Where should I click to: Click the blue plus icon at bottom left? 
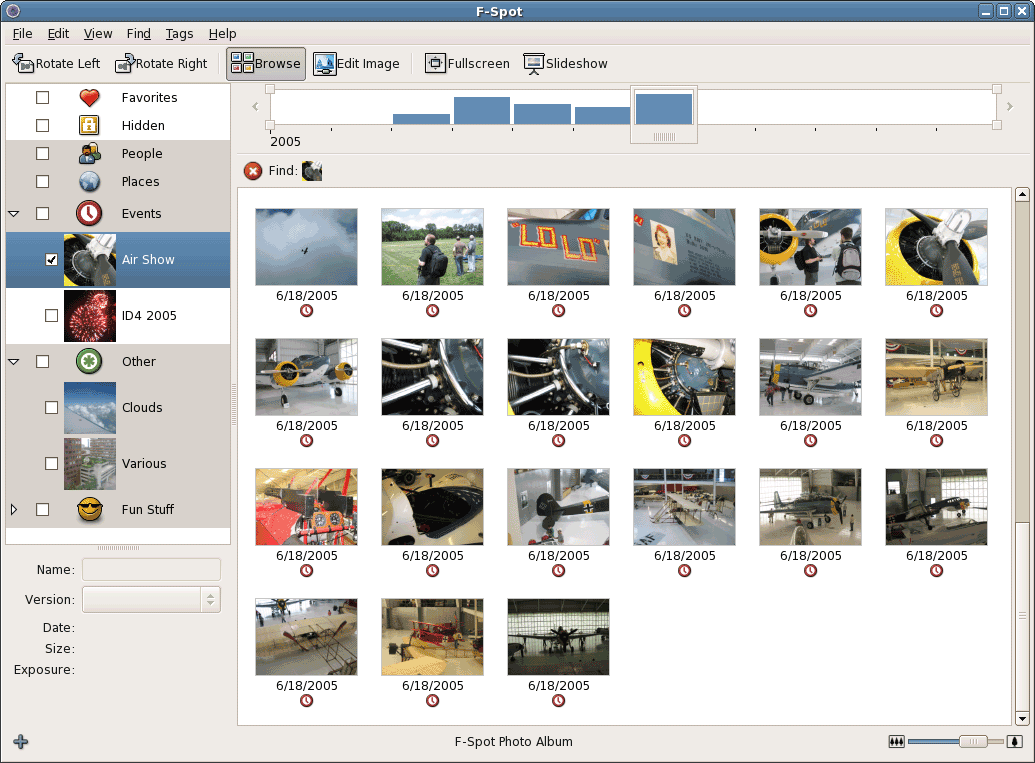pos(21,742)
